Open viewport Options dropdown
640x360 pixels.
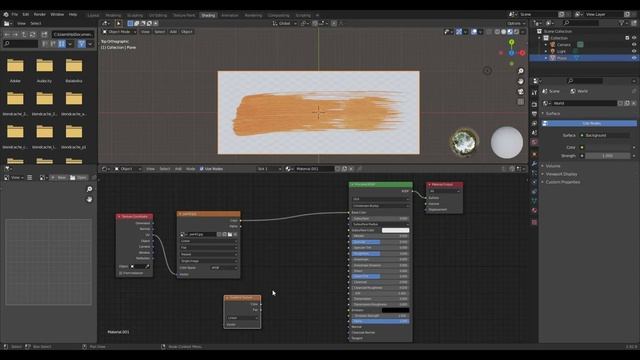(x=516, y=23)
